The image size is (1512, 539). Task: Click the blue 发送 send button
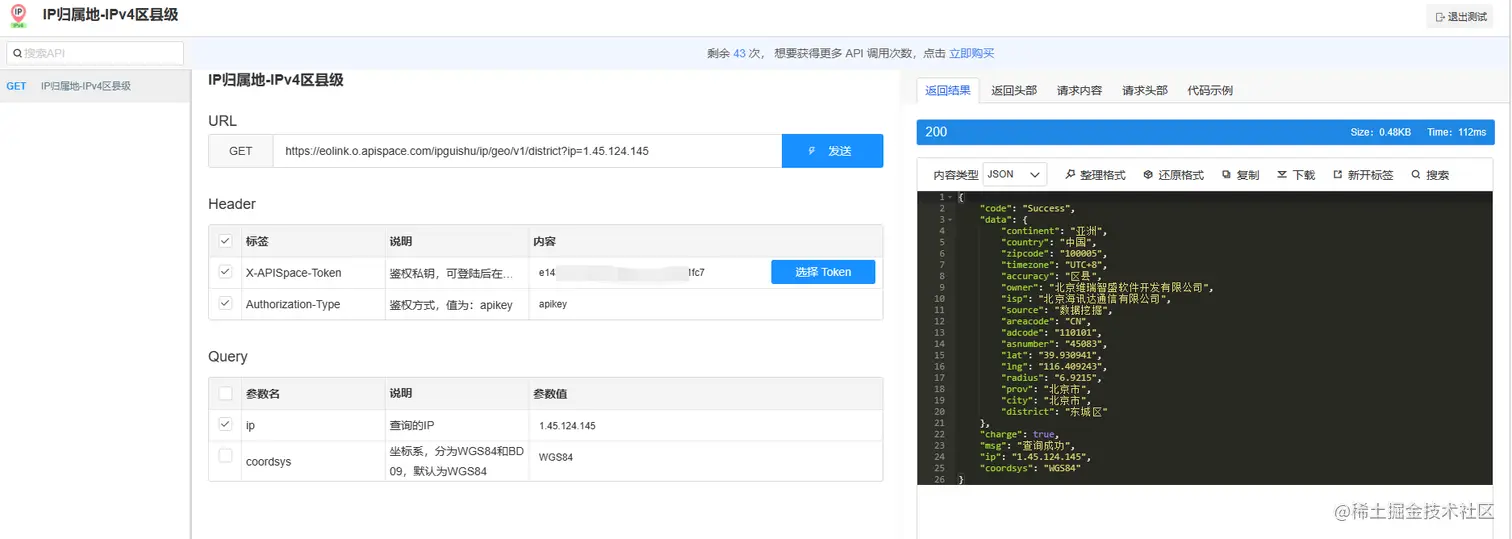(x=832, y=151)
